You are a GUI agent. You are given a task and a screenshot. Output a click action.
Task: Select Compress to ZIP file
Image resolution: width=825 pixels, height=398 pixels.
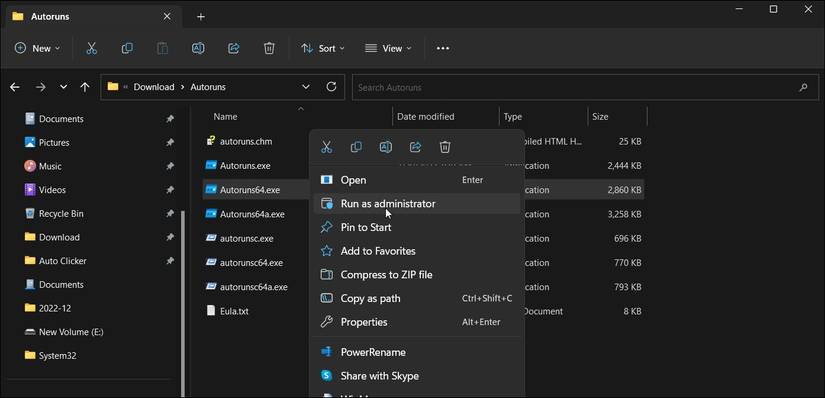(416, 275)
